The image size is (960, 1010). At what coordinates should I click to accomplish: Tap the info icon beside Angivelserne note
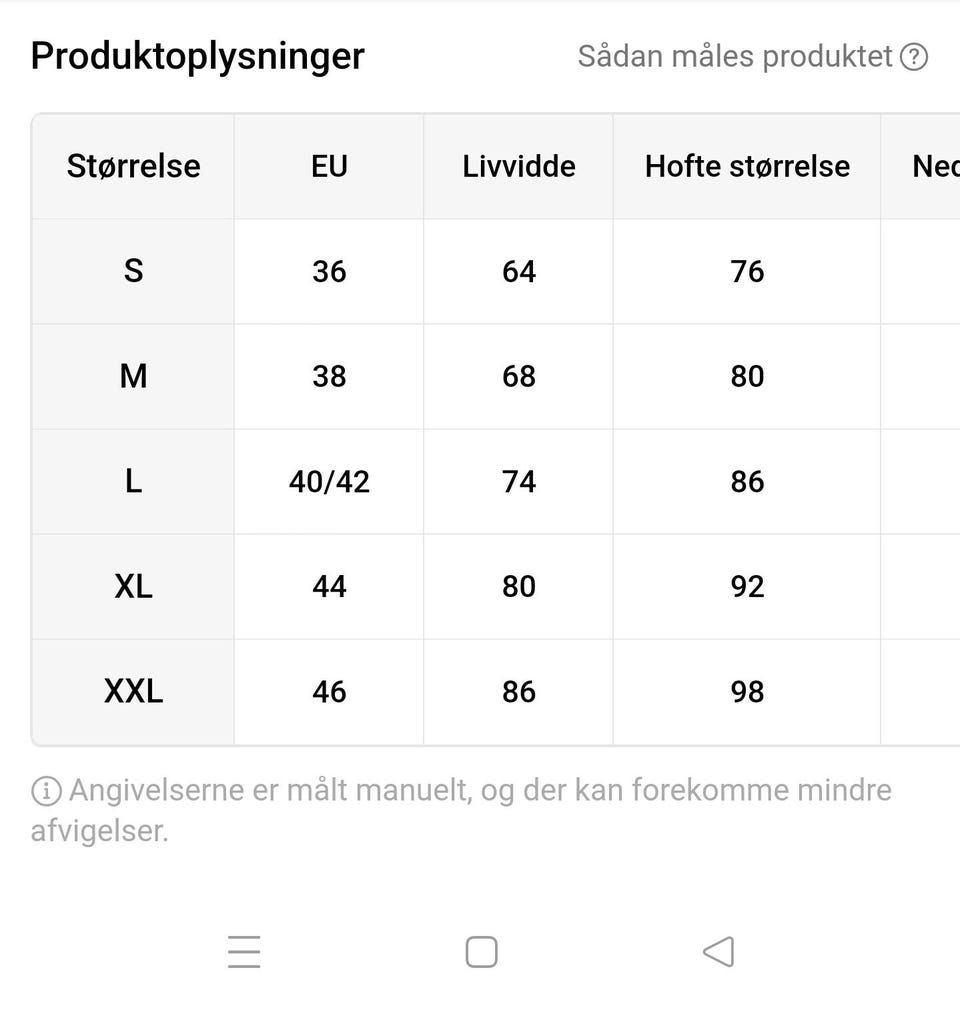pyautogui.click(x=46, y=791)
